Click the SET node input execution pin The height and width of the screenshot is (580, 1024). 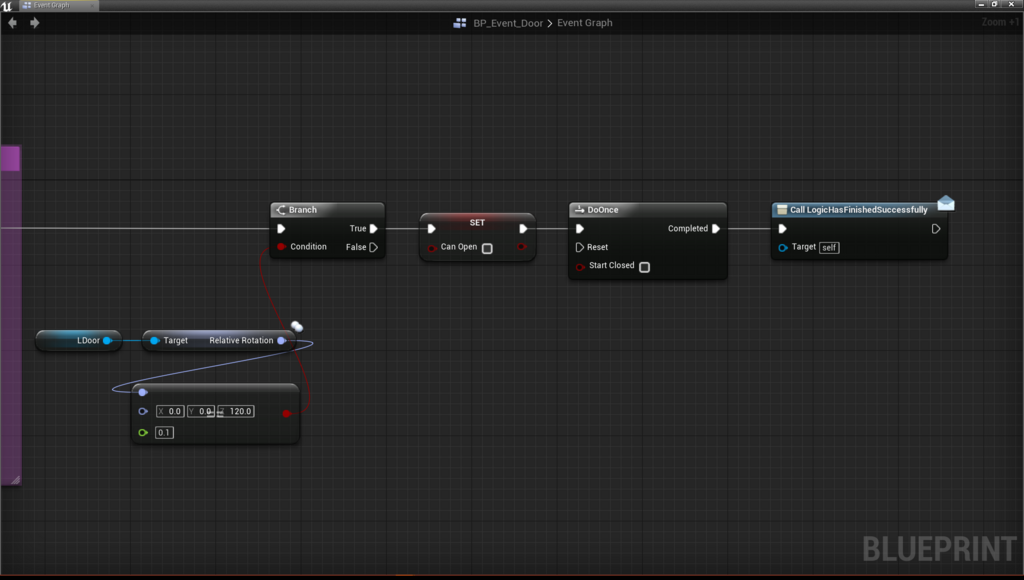tap(431, 229)
